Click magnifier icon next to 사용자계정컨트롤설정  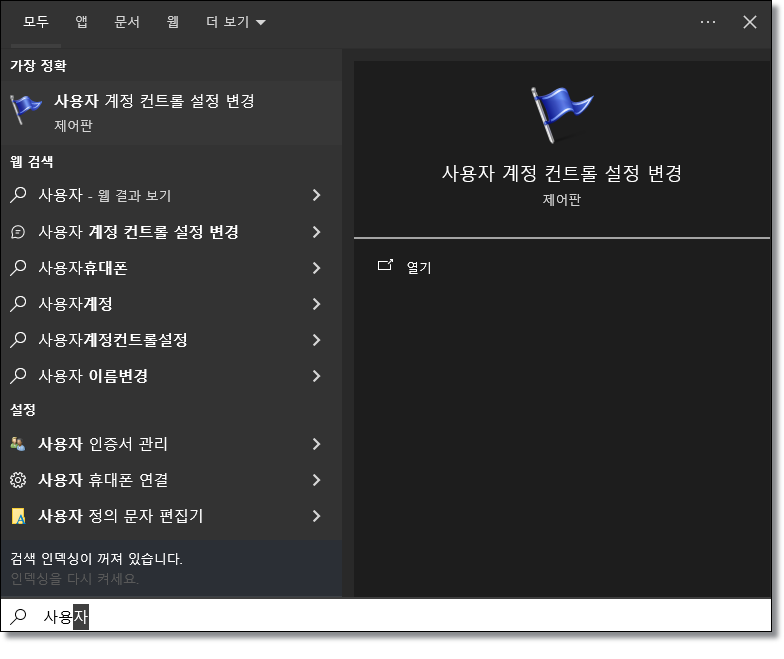pos(18,340)
